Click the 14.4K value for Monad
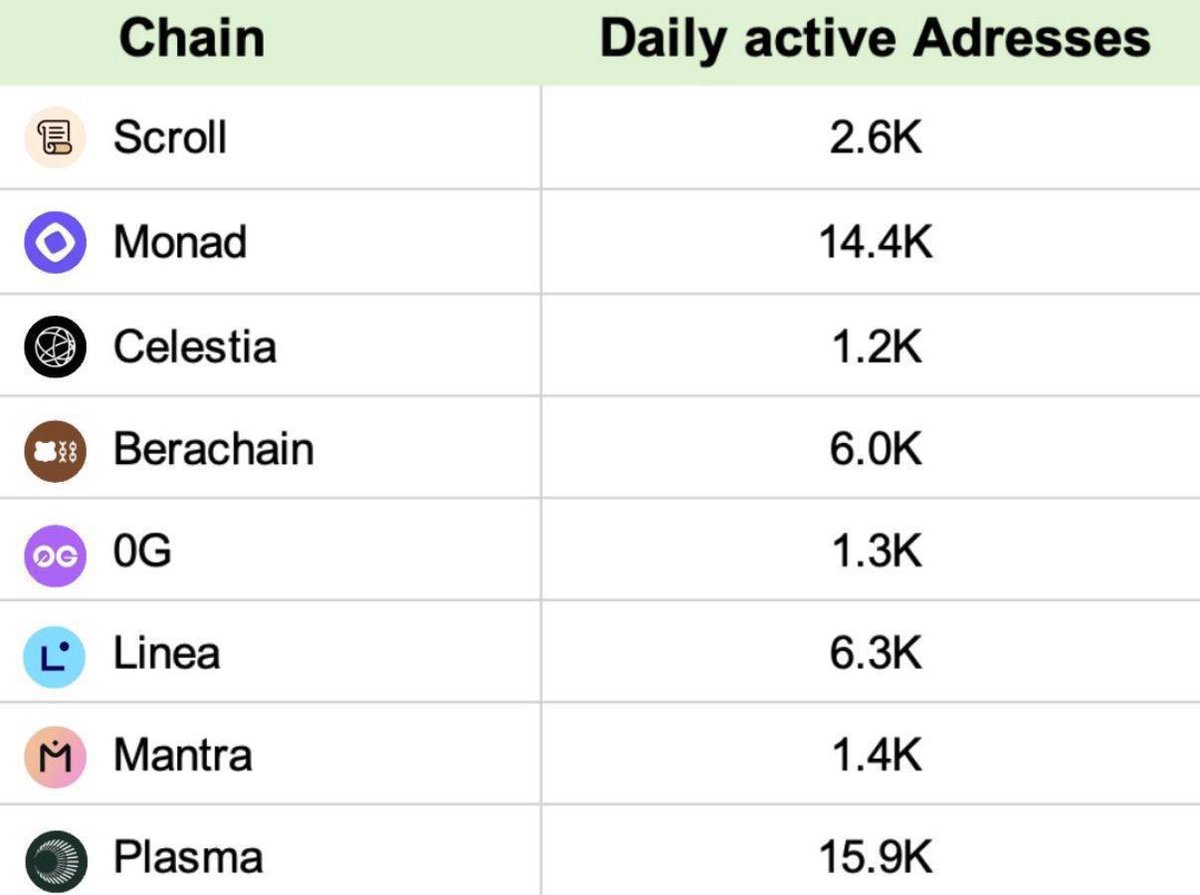Image resolution: width=1200 pixels, height=895 pixels. [x=876, y=243]
